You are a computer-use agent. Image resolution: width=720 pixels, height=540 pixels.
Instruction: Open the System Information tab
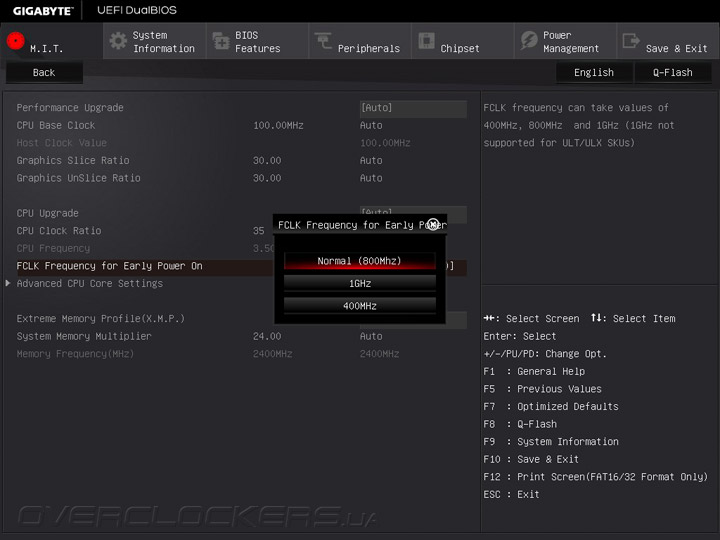coord(155,41)
